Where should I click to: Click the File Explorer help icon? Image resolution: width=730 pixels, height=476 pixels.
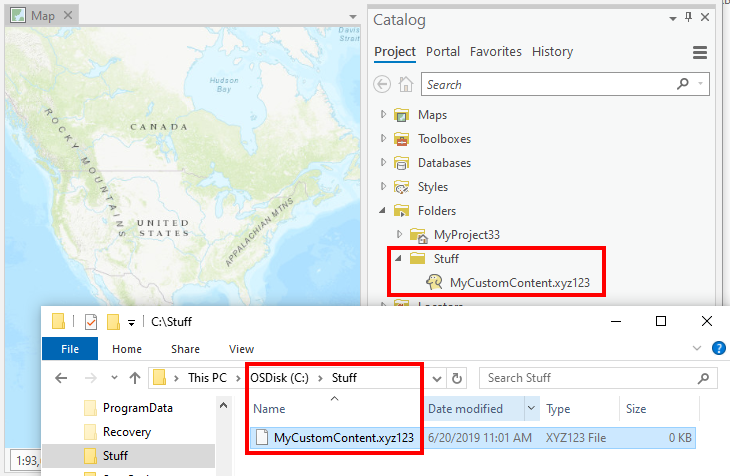(x=717, y=348)
